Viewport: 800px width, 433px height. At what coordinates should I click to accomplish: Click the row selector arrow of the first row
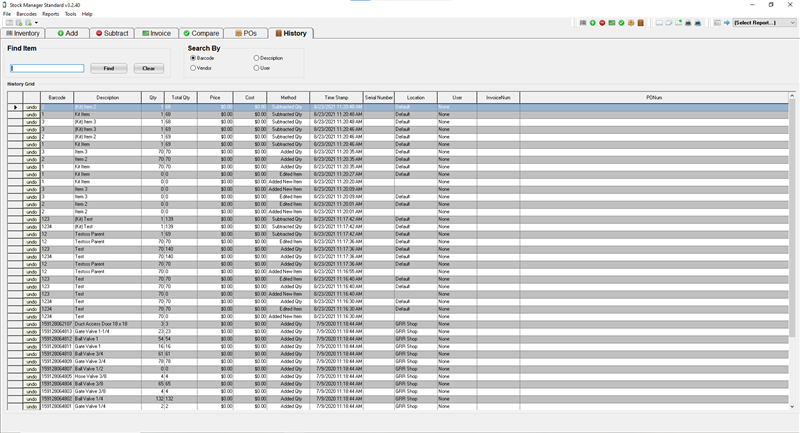[x=15, y=107]
